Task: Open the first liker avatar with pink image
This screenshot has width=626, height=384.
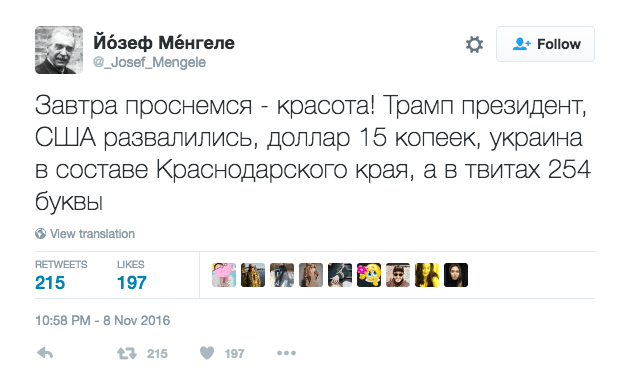Action: click(x=224, y=275)
